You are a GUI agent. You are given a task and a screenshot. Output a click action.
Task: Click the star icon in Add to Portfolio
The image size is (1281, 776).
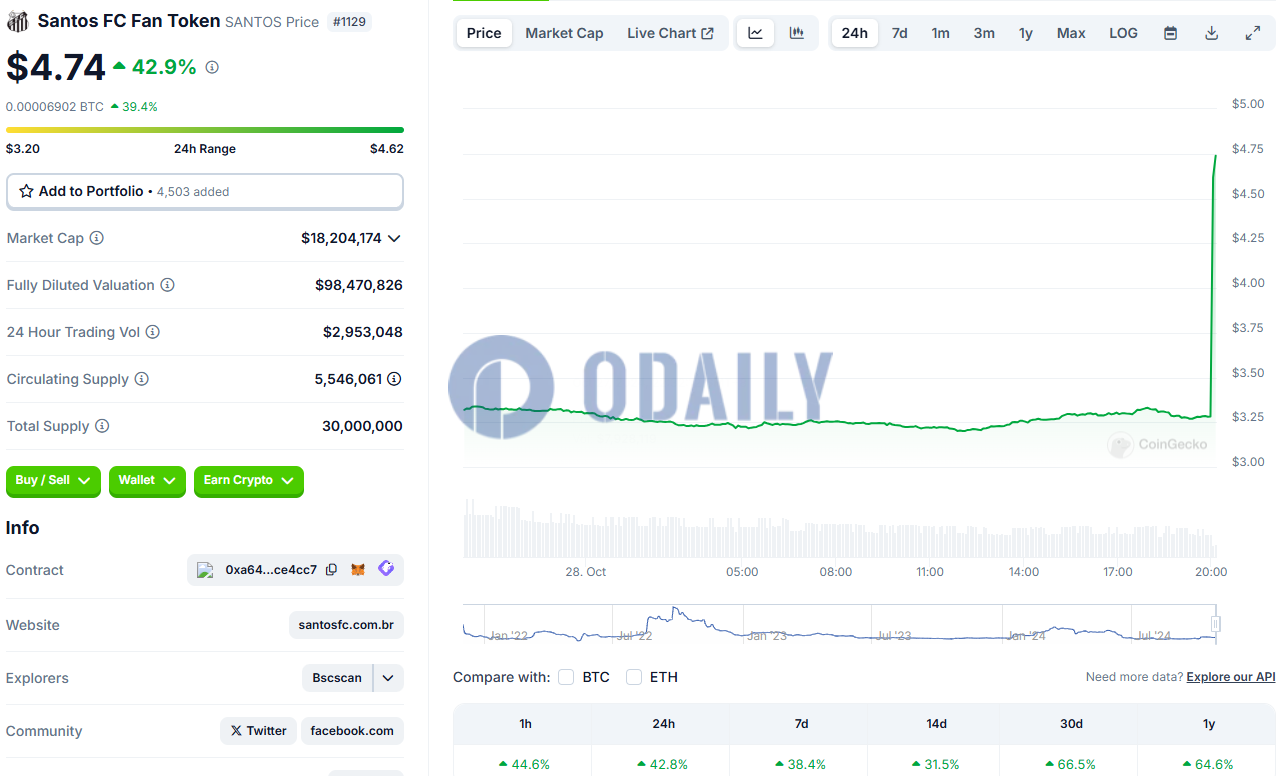pos(27,191)
